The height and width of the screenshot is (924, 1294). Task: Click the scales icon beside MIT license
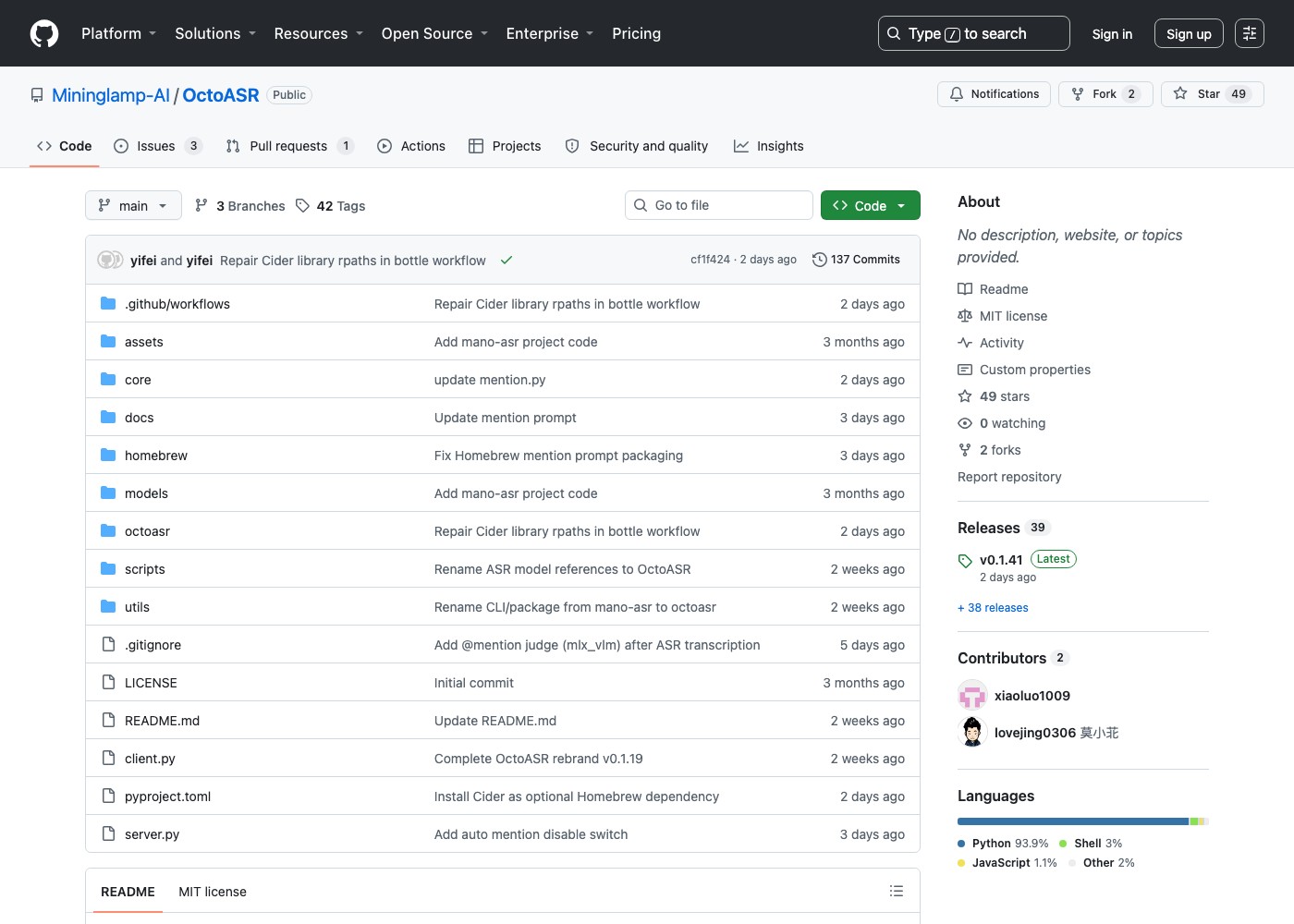click(x=965, y=316)
